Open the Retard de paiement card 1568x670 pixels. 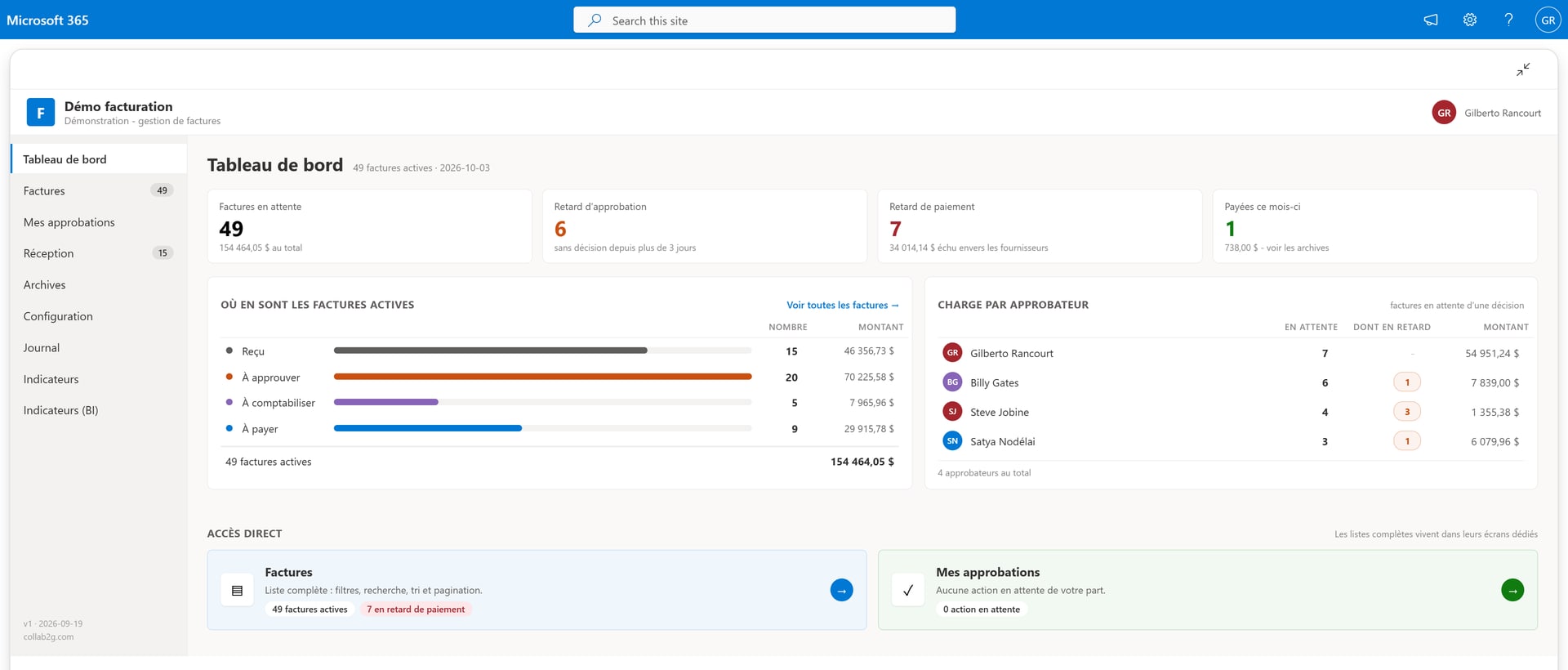click(1040, 226)
